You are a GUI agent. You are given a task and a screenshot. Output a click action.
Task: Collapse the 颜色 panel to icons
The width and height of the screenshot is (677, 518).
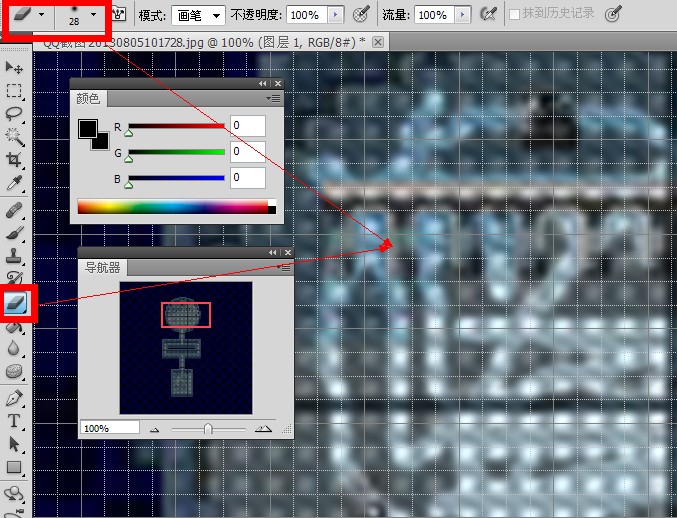263,84
